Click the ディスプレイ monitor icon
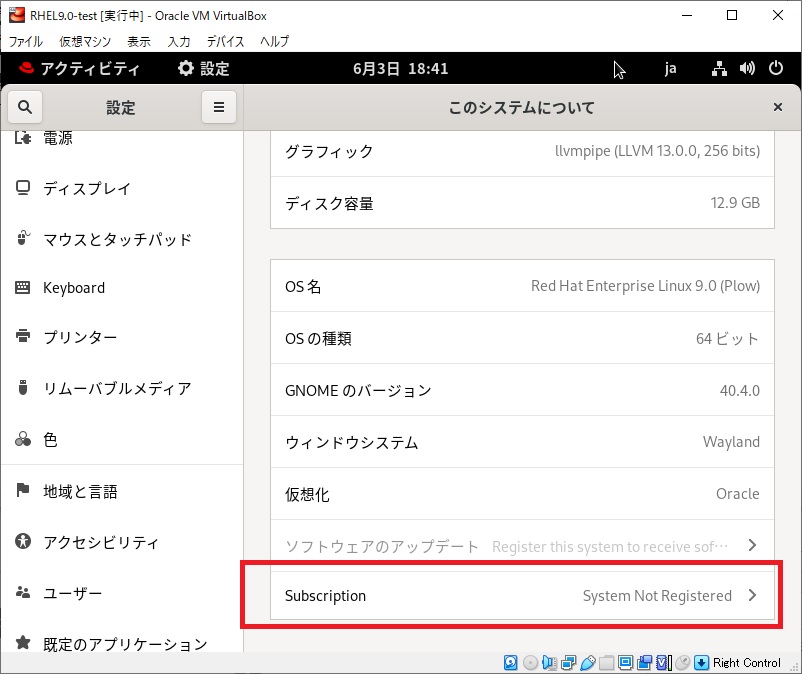The width and height of the screenshot is (802, 674). [x=23, y=188]
